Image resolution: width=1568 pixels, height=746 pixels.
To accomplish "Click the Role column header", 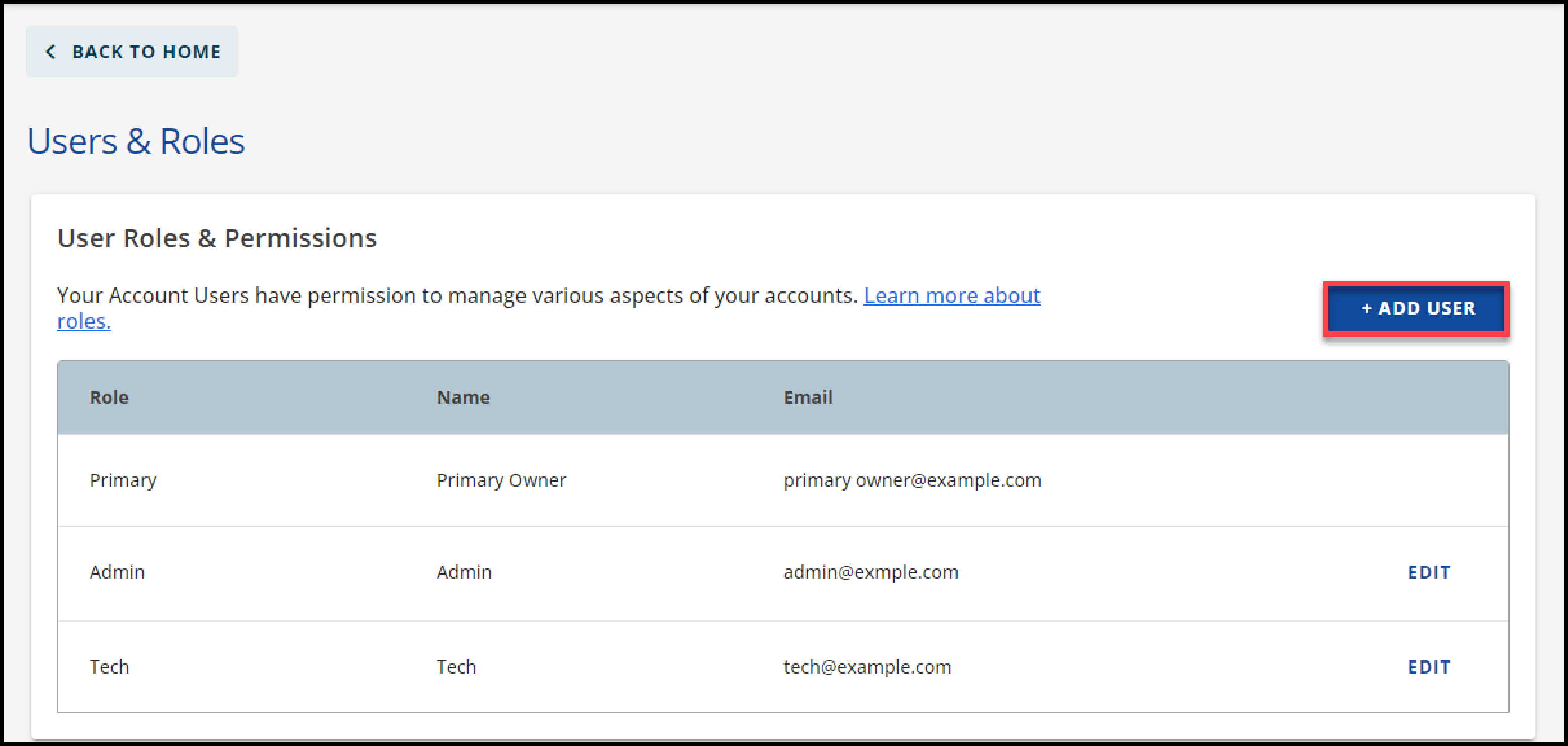I will coord(109,398).
